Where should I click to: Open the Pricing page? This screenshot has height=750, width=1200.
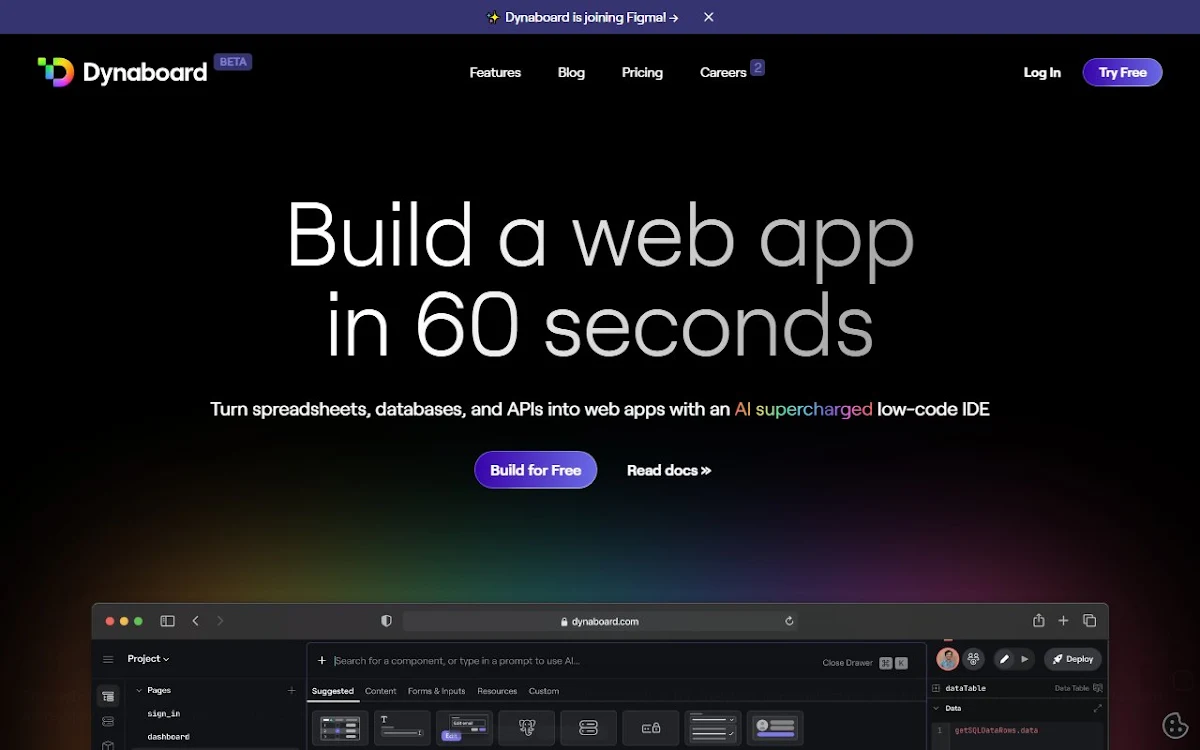point(642,73)
